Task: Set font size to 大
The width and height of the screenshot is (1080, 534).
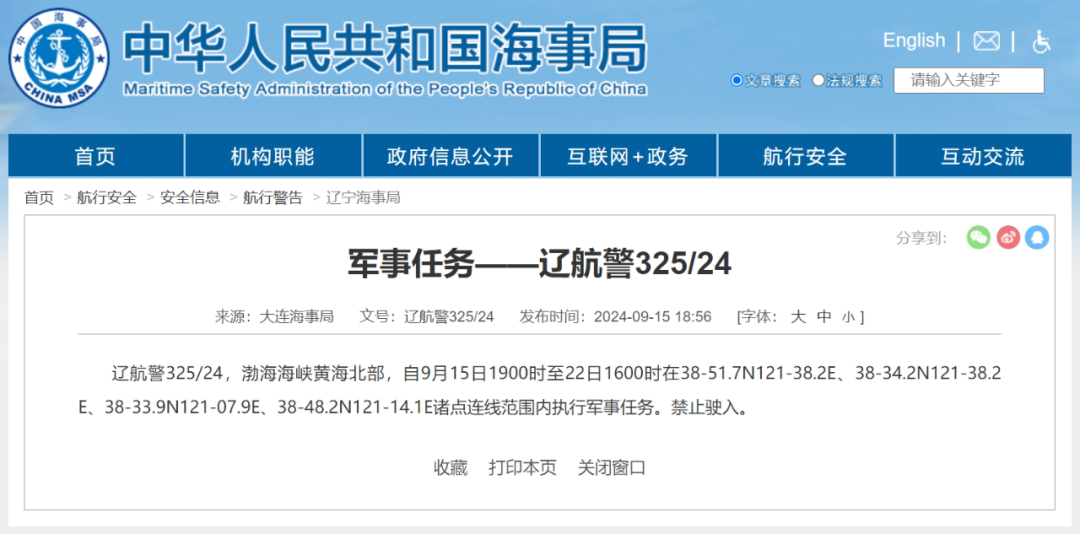Action: pyautogui.click(x=798, y=317)
